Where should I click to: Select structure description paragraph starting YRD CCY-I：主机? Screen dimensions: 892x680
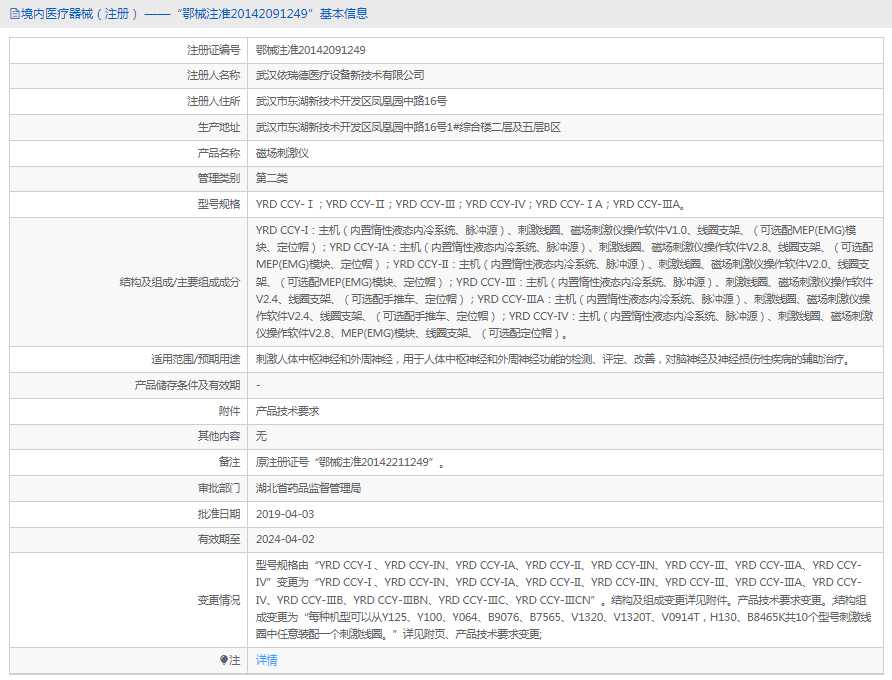click(564, 282)
